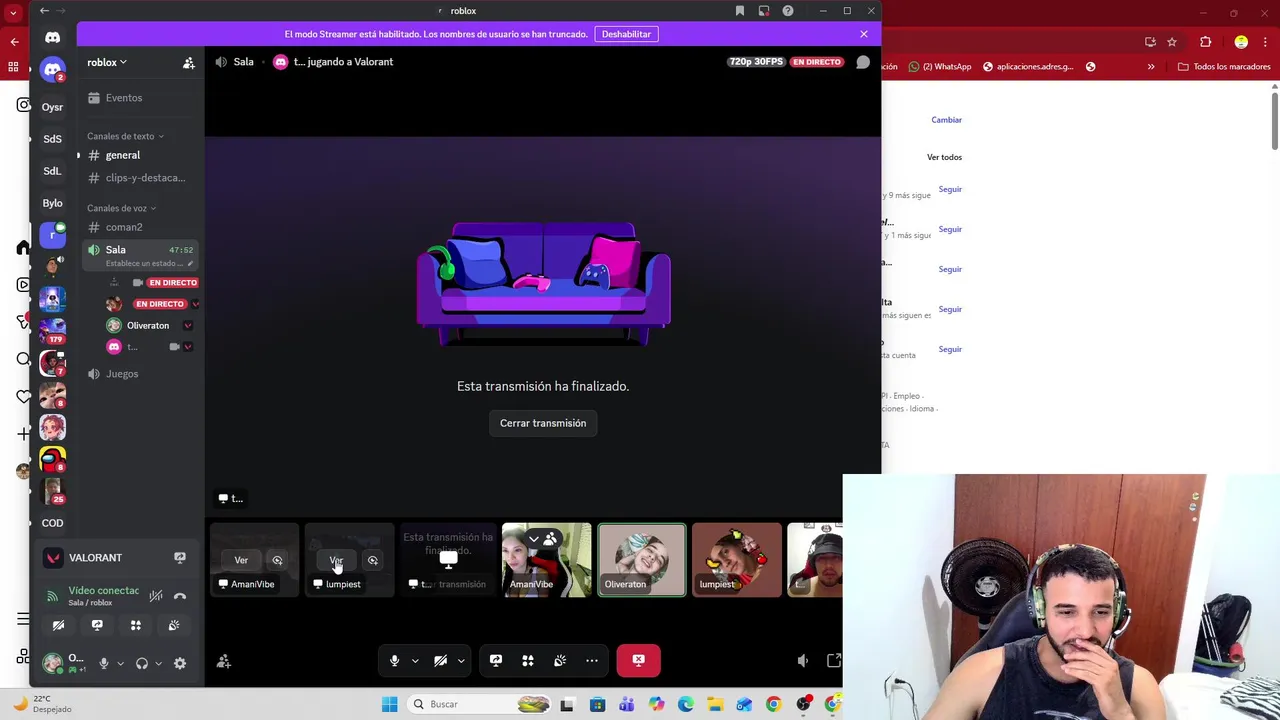Image resolution: width=1280 pixels, height=720 pixels.
Task: Share your screen from call control bar
Action: pyautogui.click(x=496, y=660)
